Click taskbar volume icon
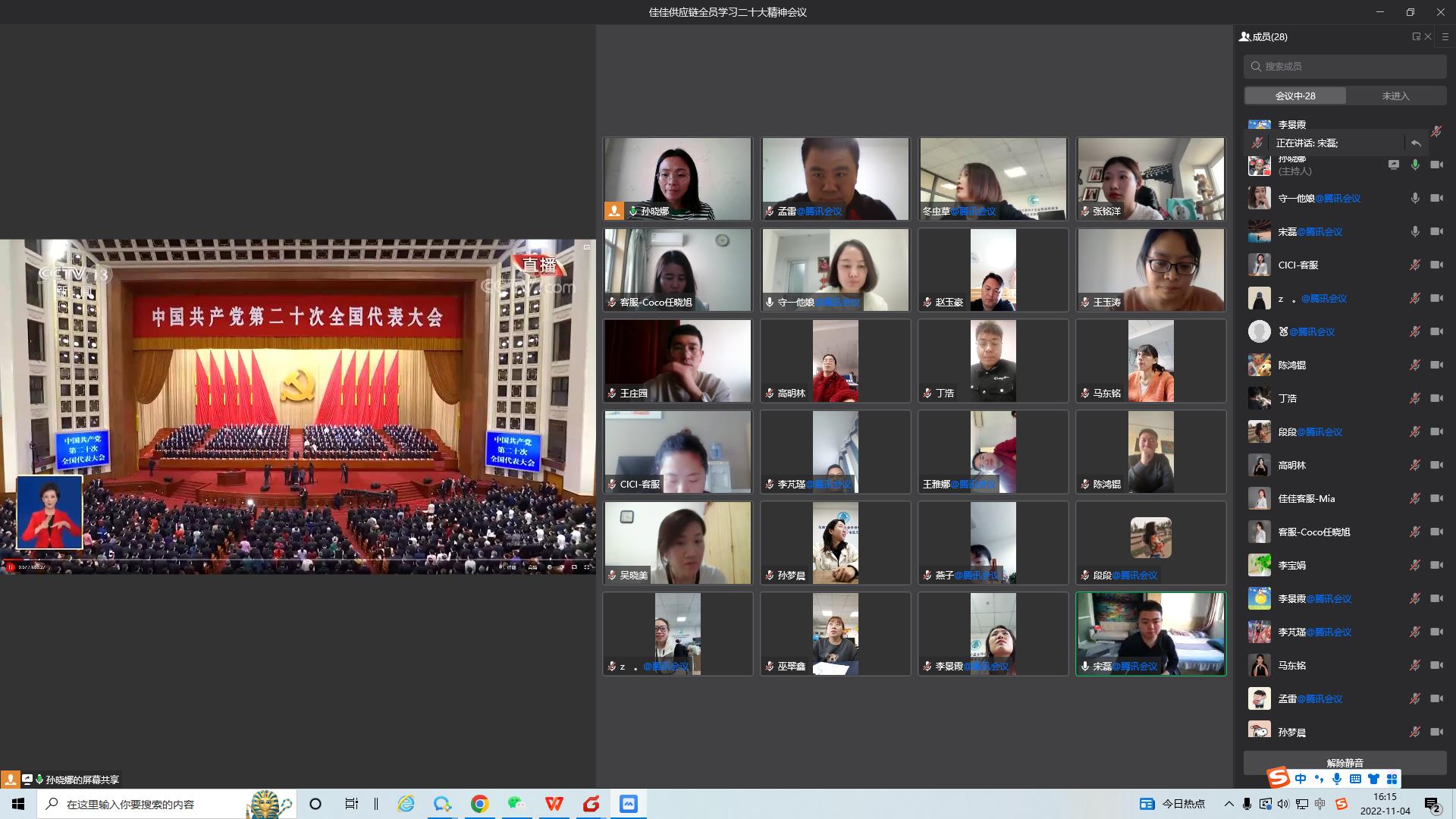The height and width of the screenshot is (819, 1456). [1283, 804]
